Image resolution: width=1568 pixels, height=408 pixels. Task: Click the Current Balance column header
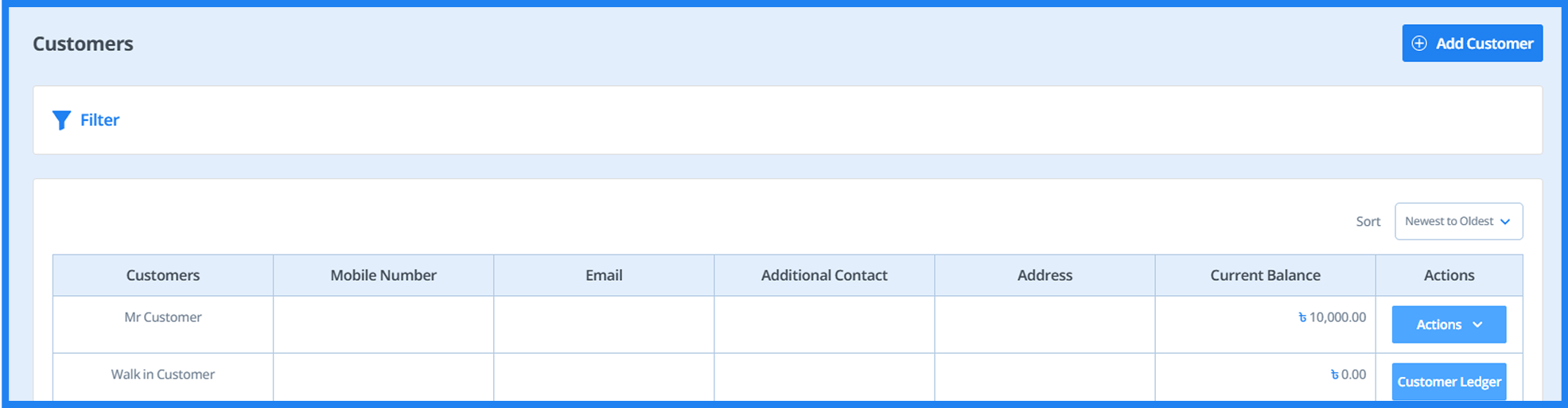(x=1265, y=275)
